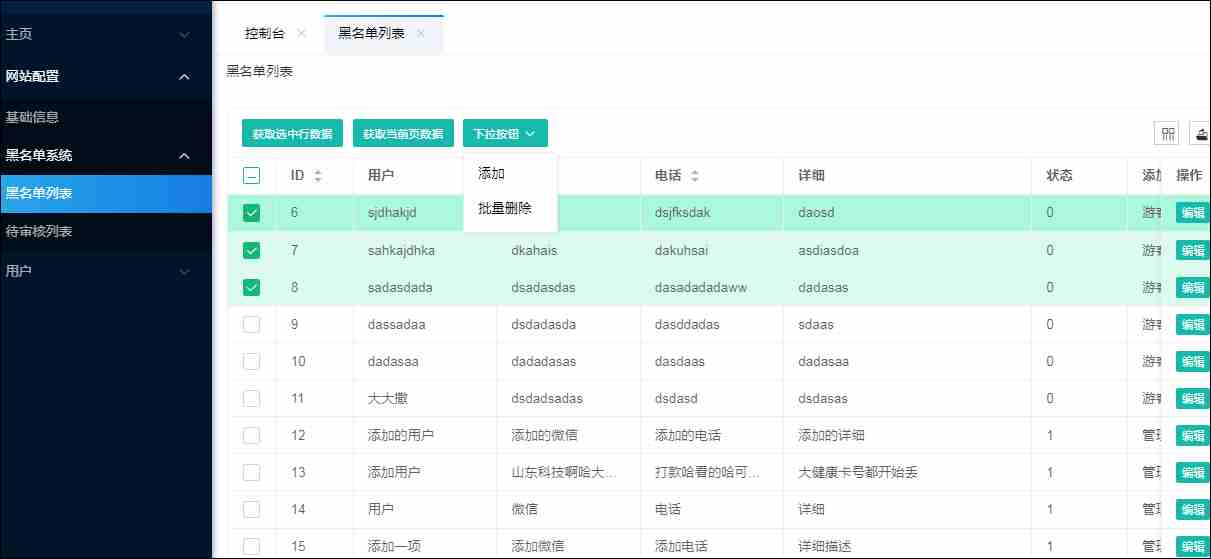1211x559 pixels.
Task: Open the column filter grid icon
Action: 1167,134
